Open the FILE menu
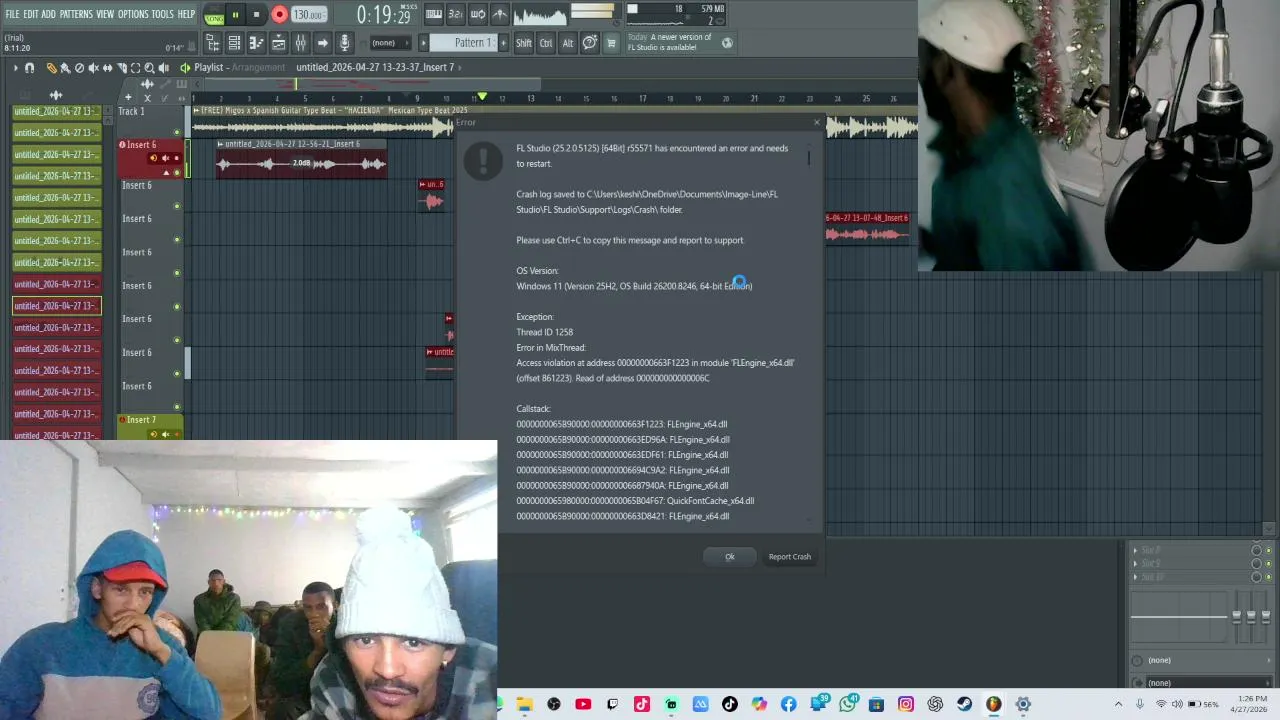 (13, 14)
